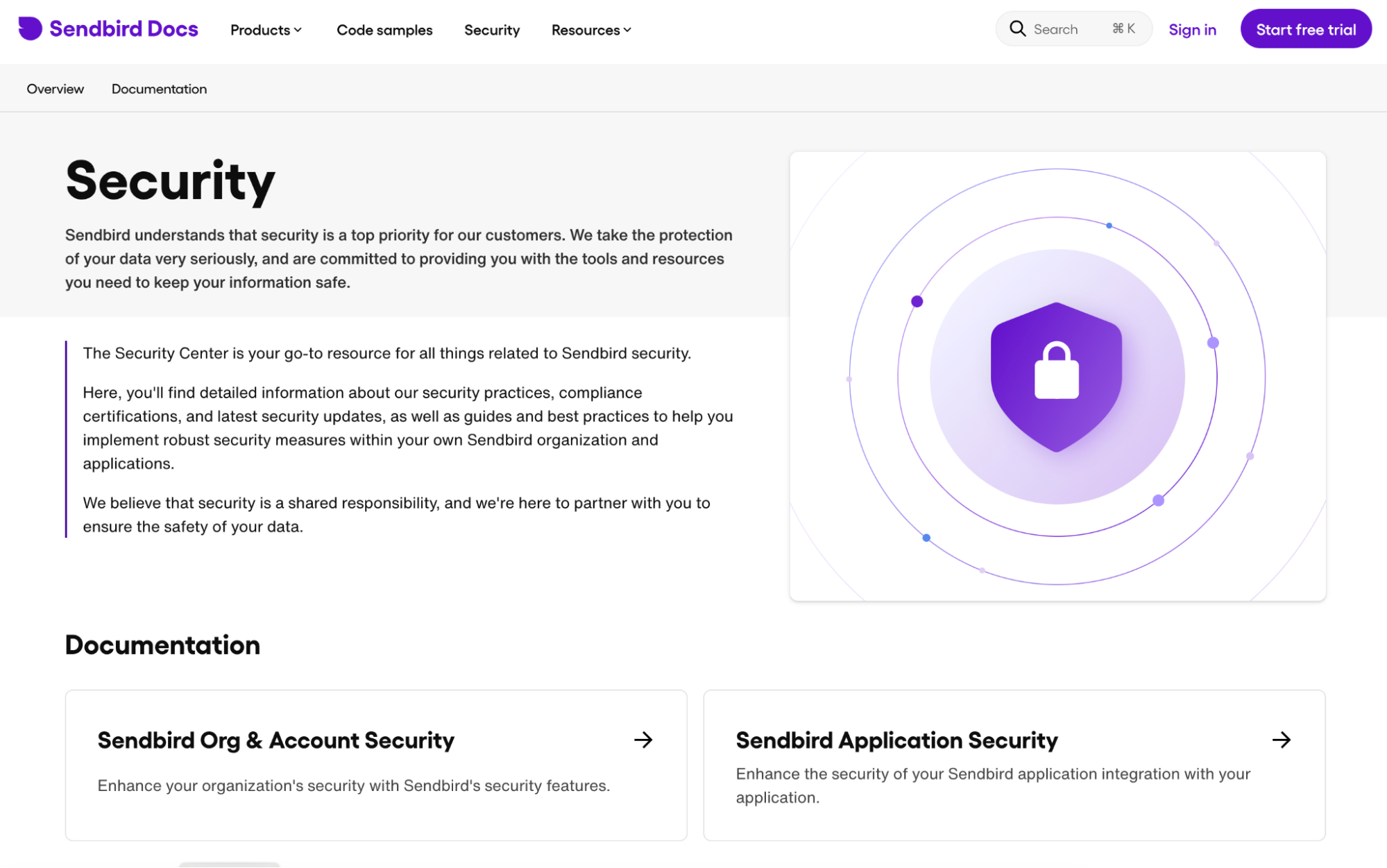Open Sendbird Application Security card
Image resolution: width=1387 pixels, height=868 pixels.
click(1014, 765)
